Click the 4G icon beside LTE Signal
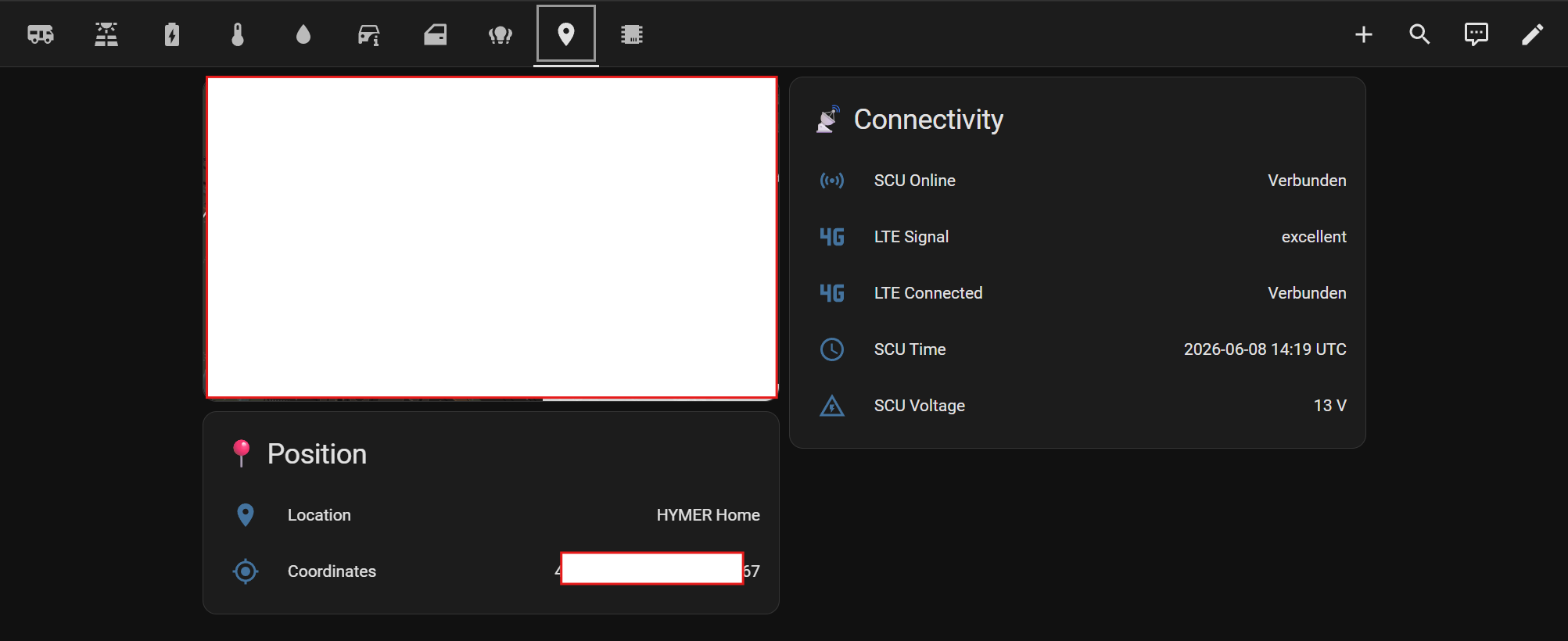1568x641 pixels. click(x=832, y=237)
